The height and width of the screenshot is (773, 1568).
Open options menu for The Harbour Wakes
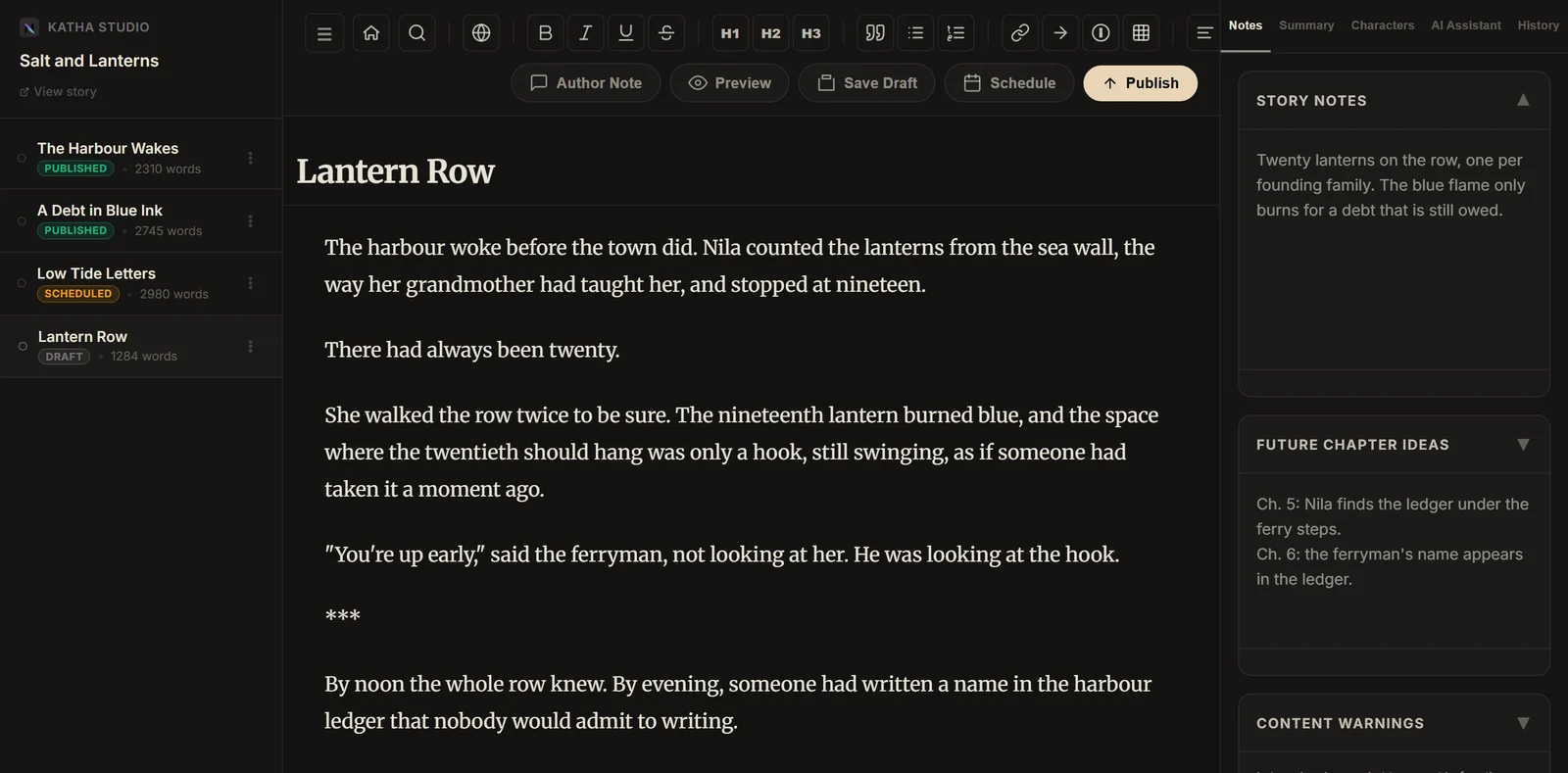point(250,158)
